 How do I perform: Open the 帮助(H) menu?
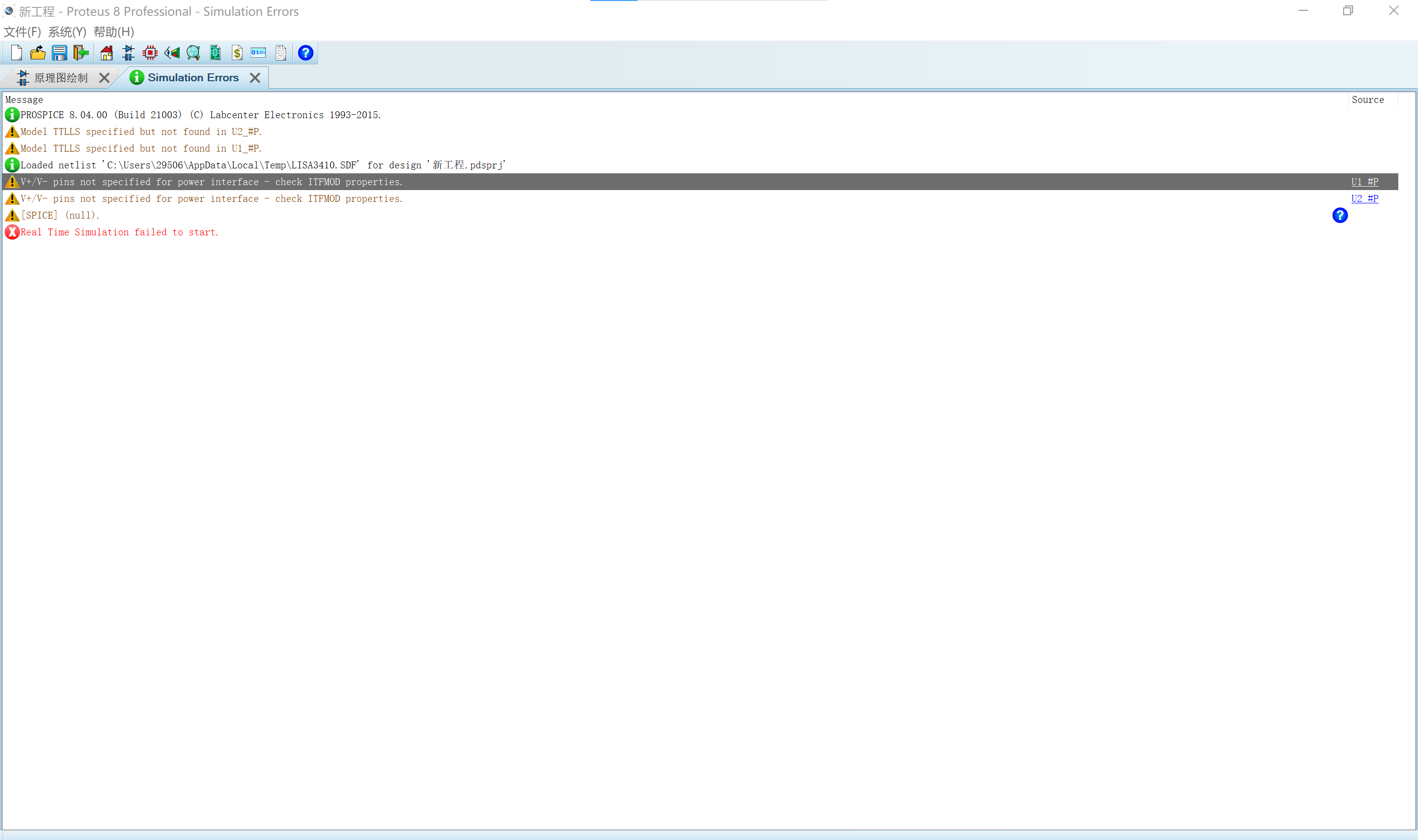pos(114,32)
